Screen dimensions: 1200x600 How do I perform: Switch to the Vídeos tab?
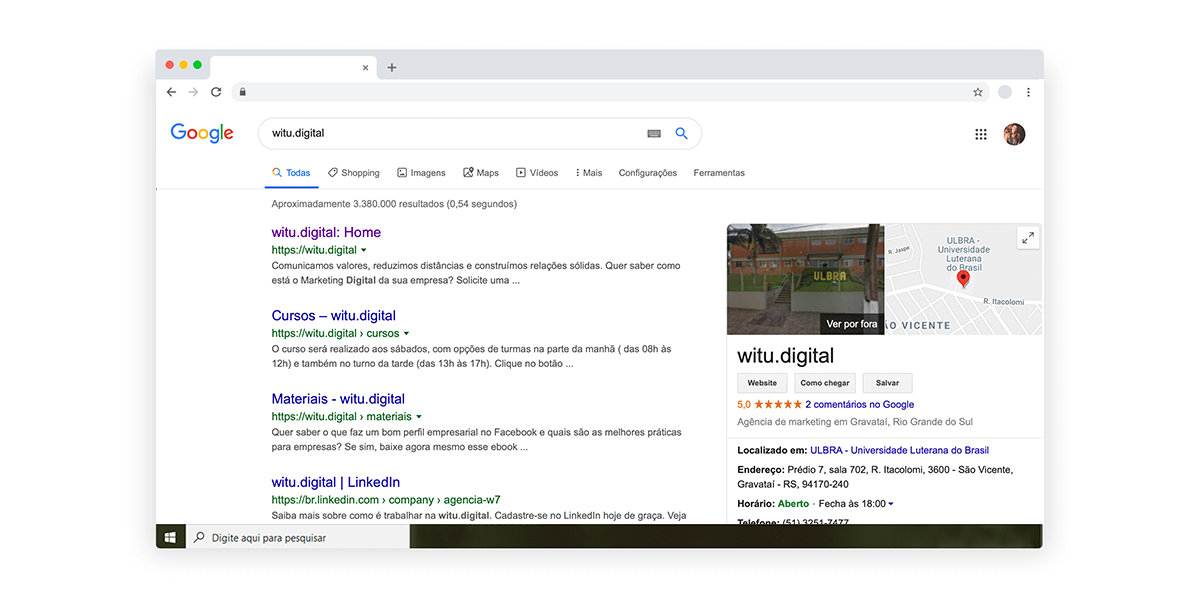point(537,173)
